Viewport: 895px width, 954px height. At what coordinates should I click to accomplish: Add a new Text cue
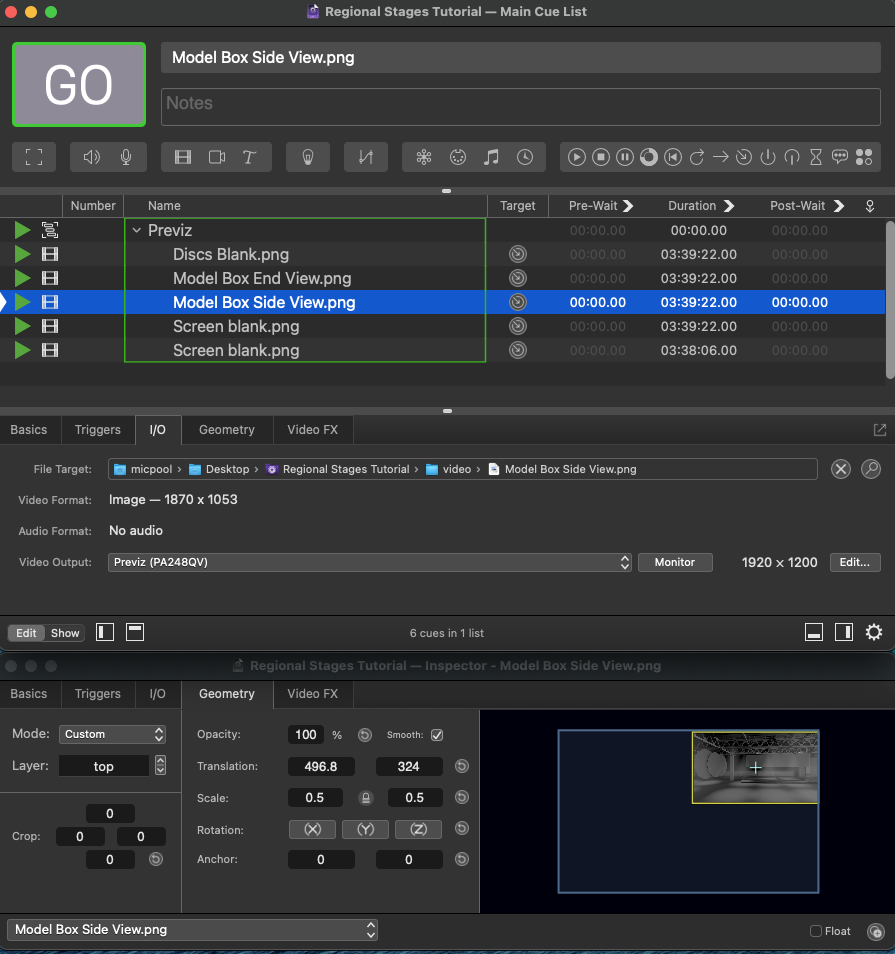pyautogui.click(x=250, y=157)
